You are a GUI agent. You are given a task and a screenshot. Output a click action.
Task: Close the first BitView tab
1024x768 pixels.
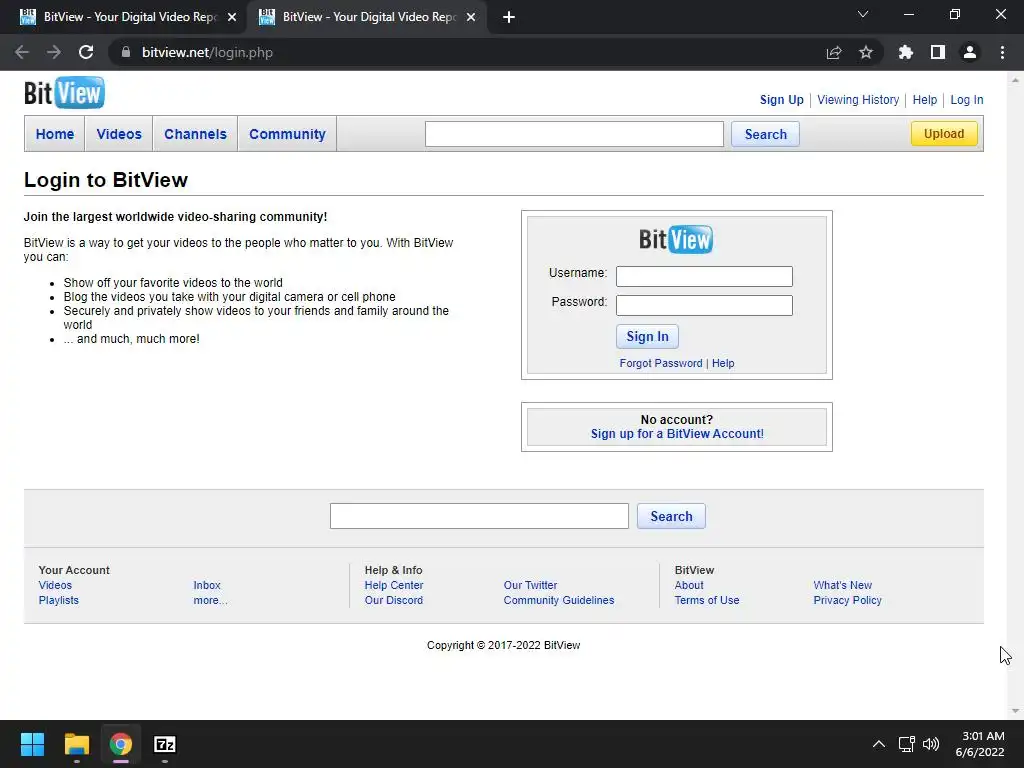point(232,17)
